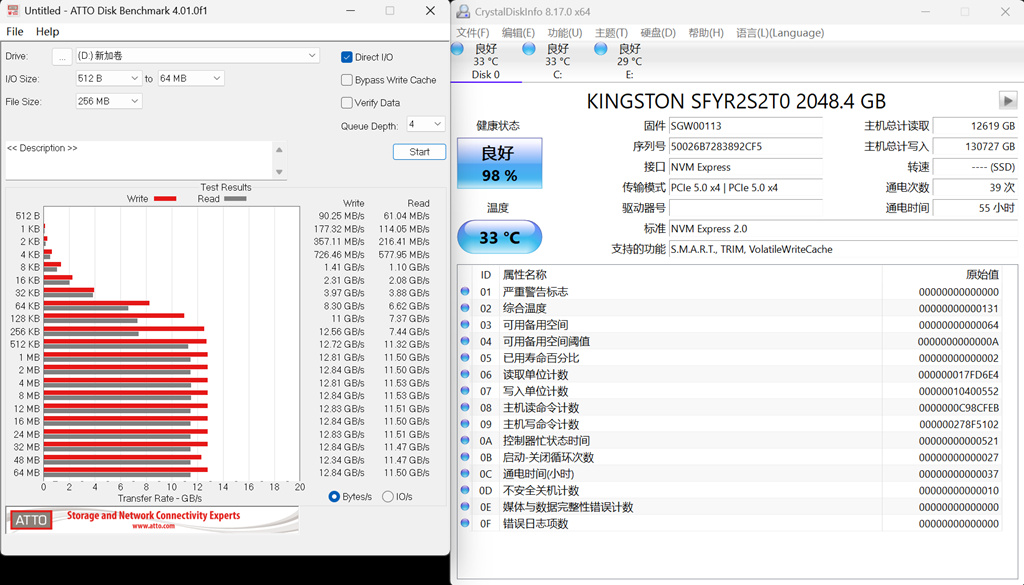
Task: Click status orb for attribute 0B 启动-关闭循环次数
Action: (465, 457)
